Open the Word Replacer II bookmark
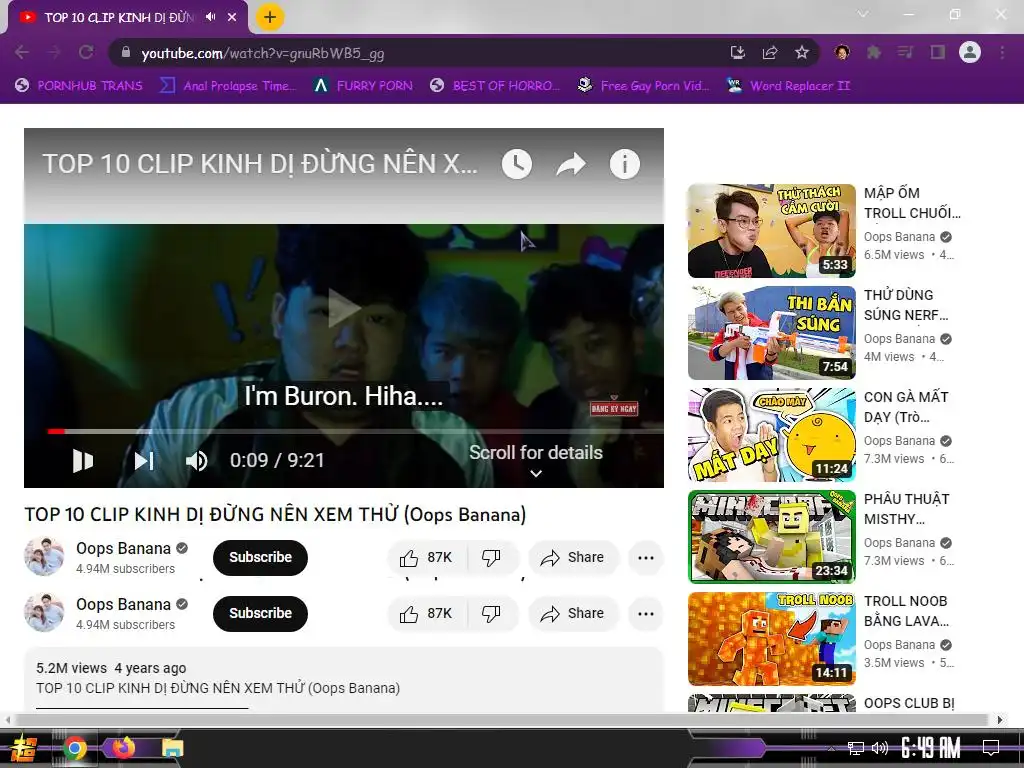The height and width of the screenshot is (768, 1024). [x=788, y=86]
